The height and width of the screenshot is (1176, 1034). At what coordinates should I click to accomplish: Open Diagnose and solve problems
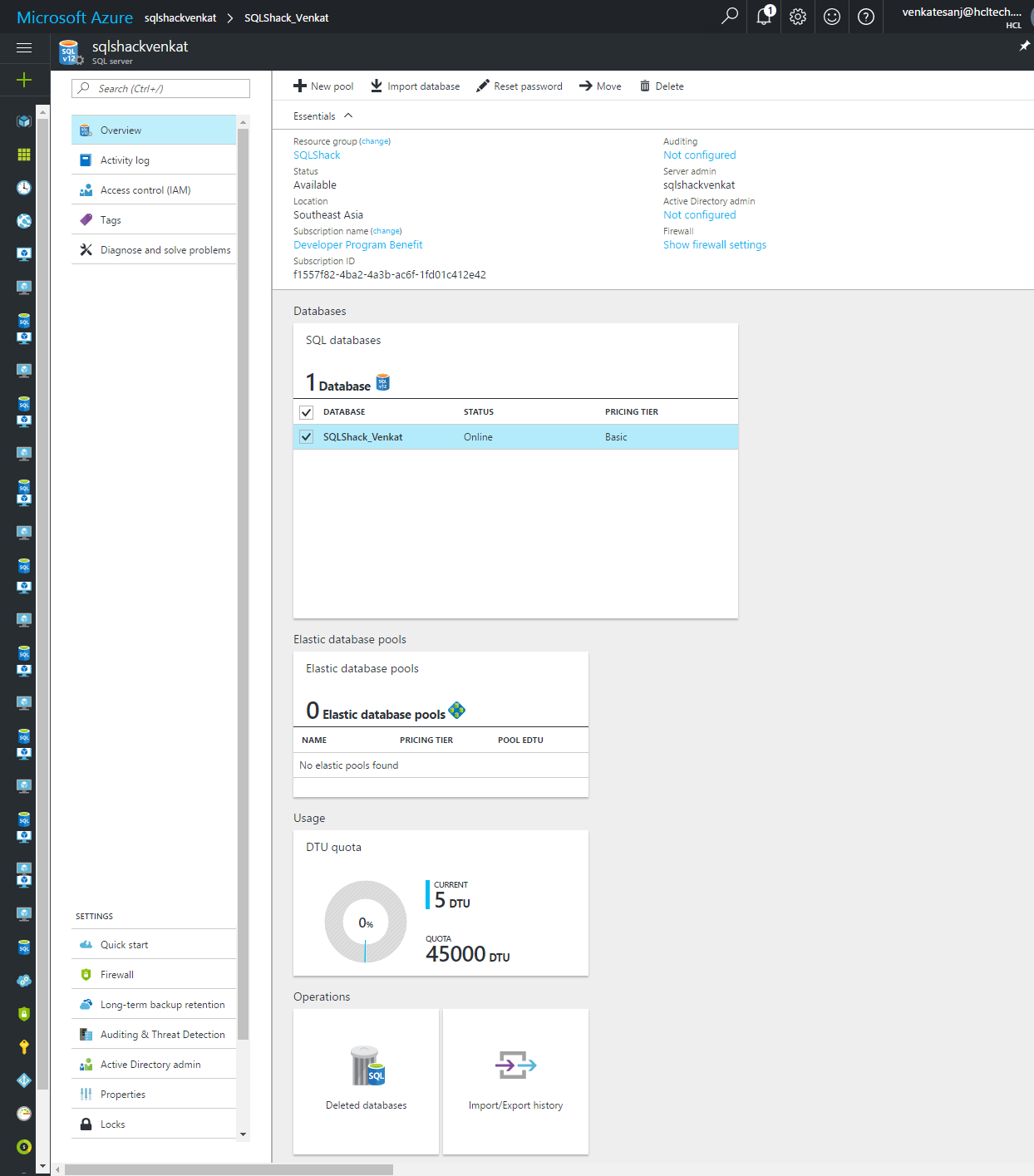(x=154, y=250)
